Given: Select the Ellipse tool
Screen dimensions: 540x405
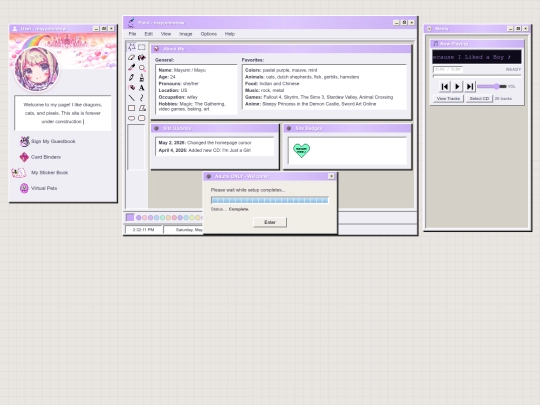Looking at the screenshot, I should click(x=132, y=118).
